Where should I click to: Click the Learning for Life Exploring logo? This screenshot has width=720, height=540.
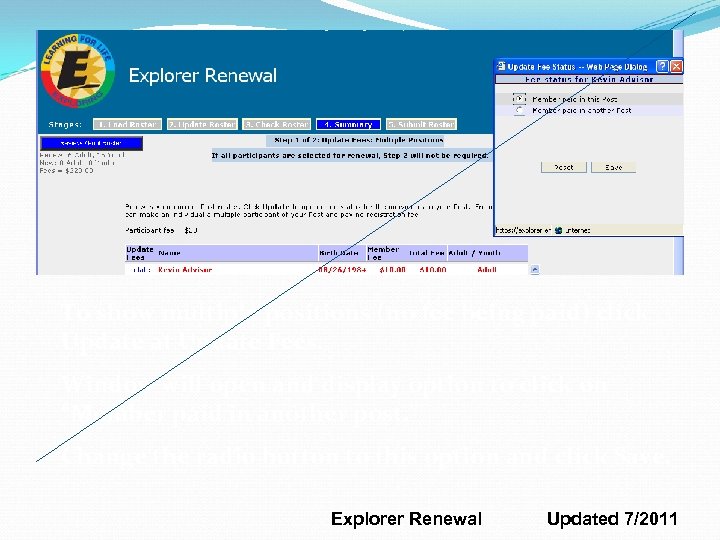pyautogui.click(x=78, y=70)
